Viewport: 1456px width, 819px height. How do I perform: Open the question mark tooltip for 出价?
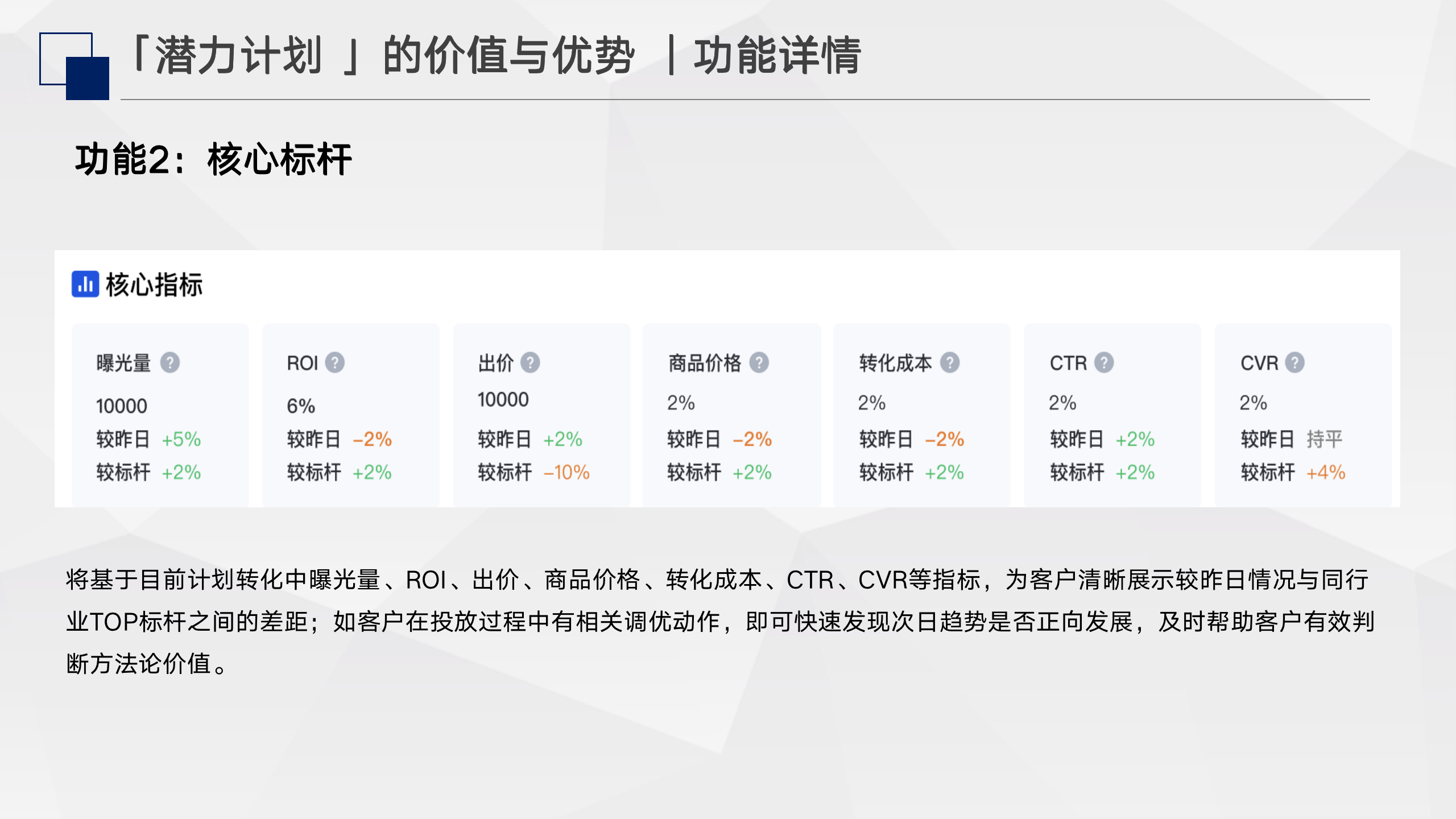530,362
